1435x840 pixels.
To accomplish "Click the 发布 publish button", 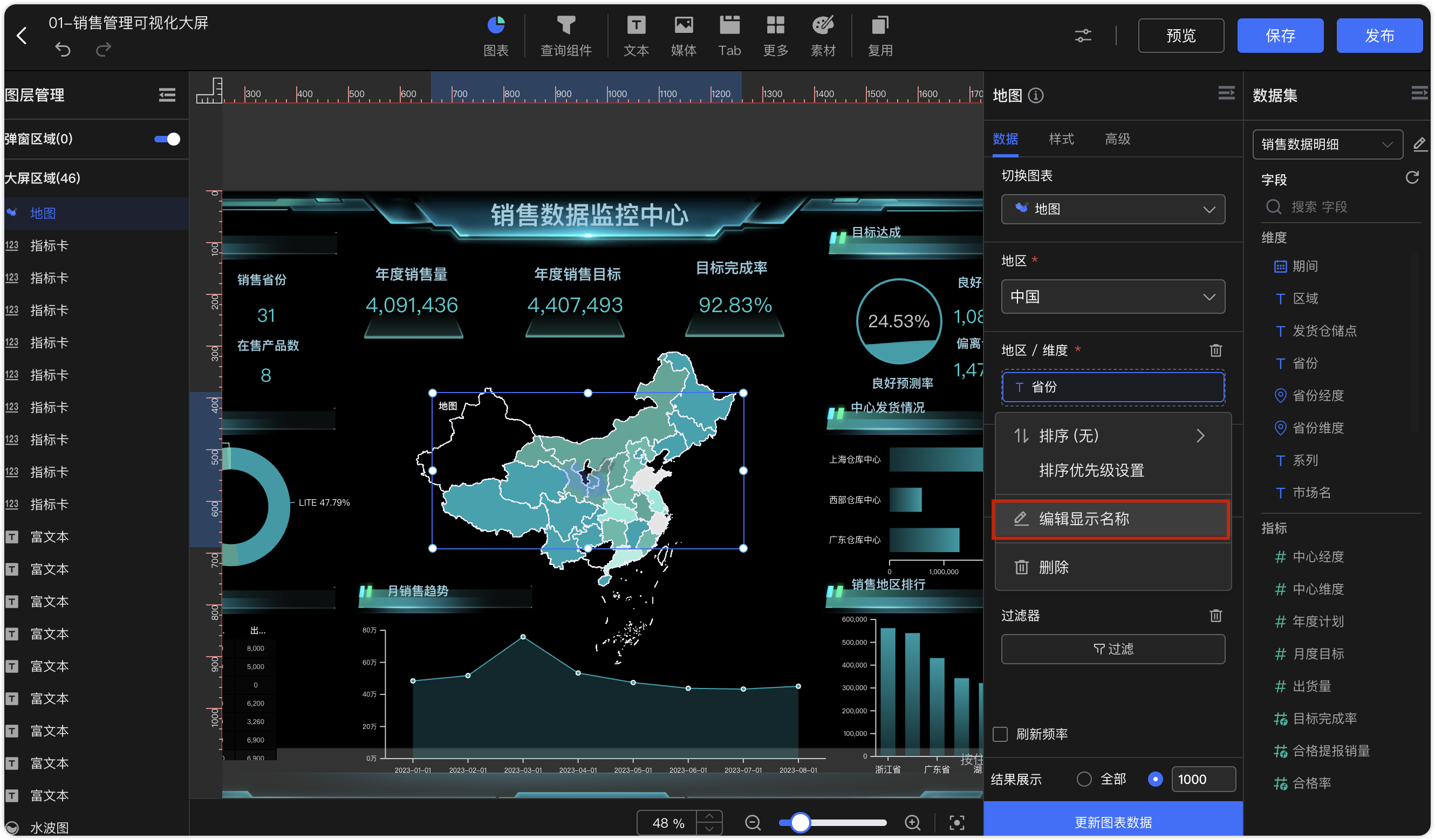I will (x=1379, y=35).
